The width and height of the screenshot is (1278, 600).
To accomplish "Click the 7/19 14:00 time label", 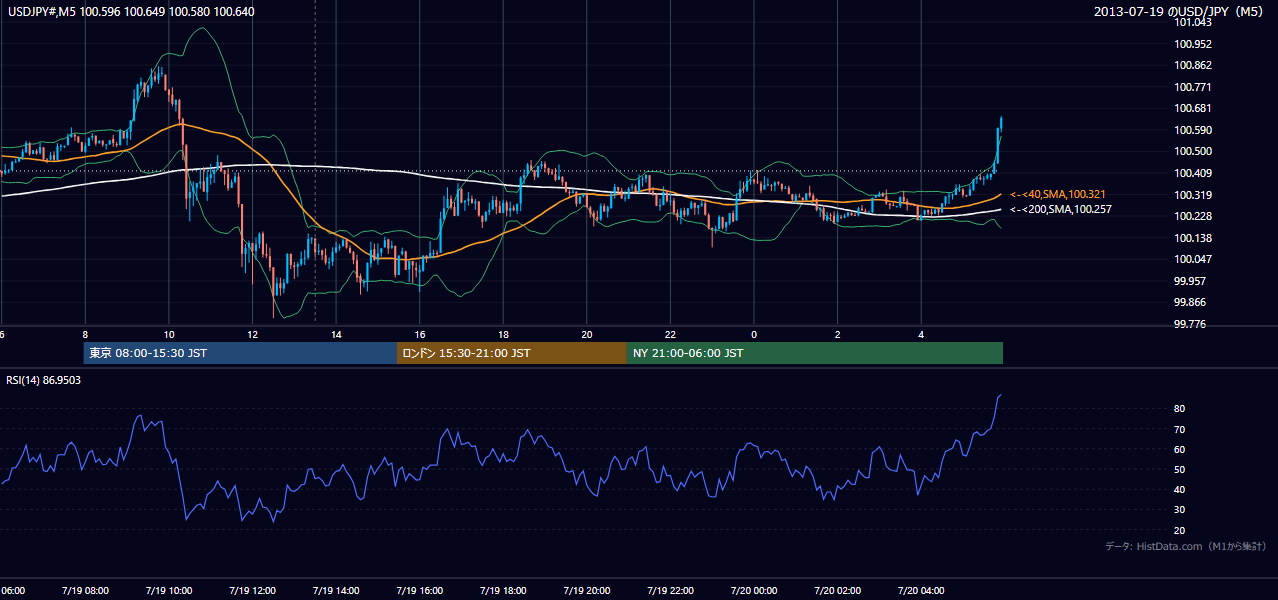I will tap(336, 591).
